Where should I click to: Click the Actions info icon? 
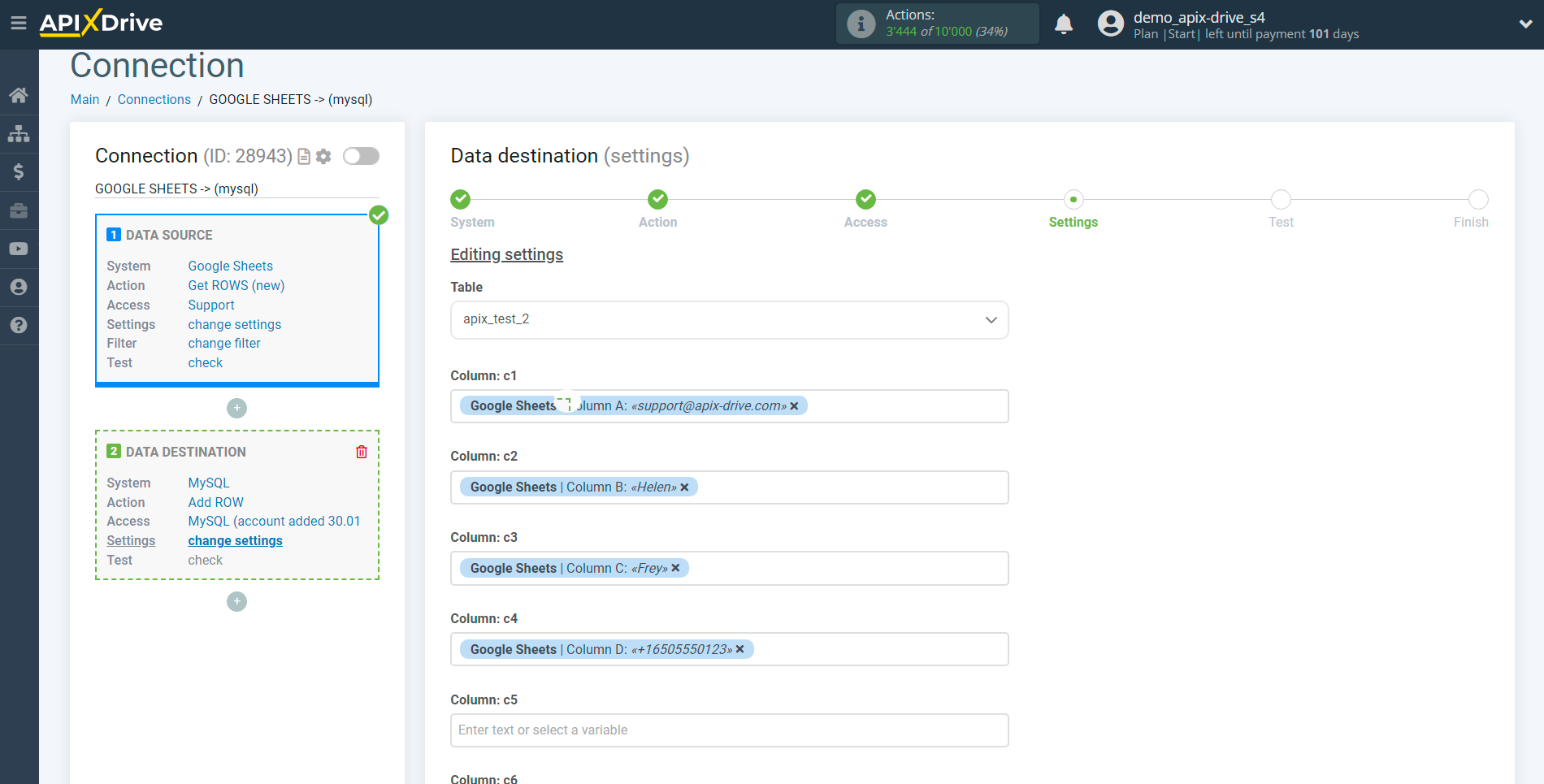point(861,24)
